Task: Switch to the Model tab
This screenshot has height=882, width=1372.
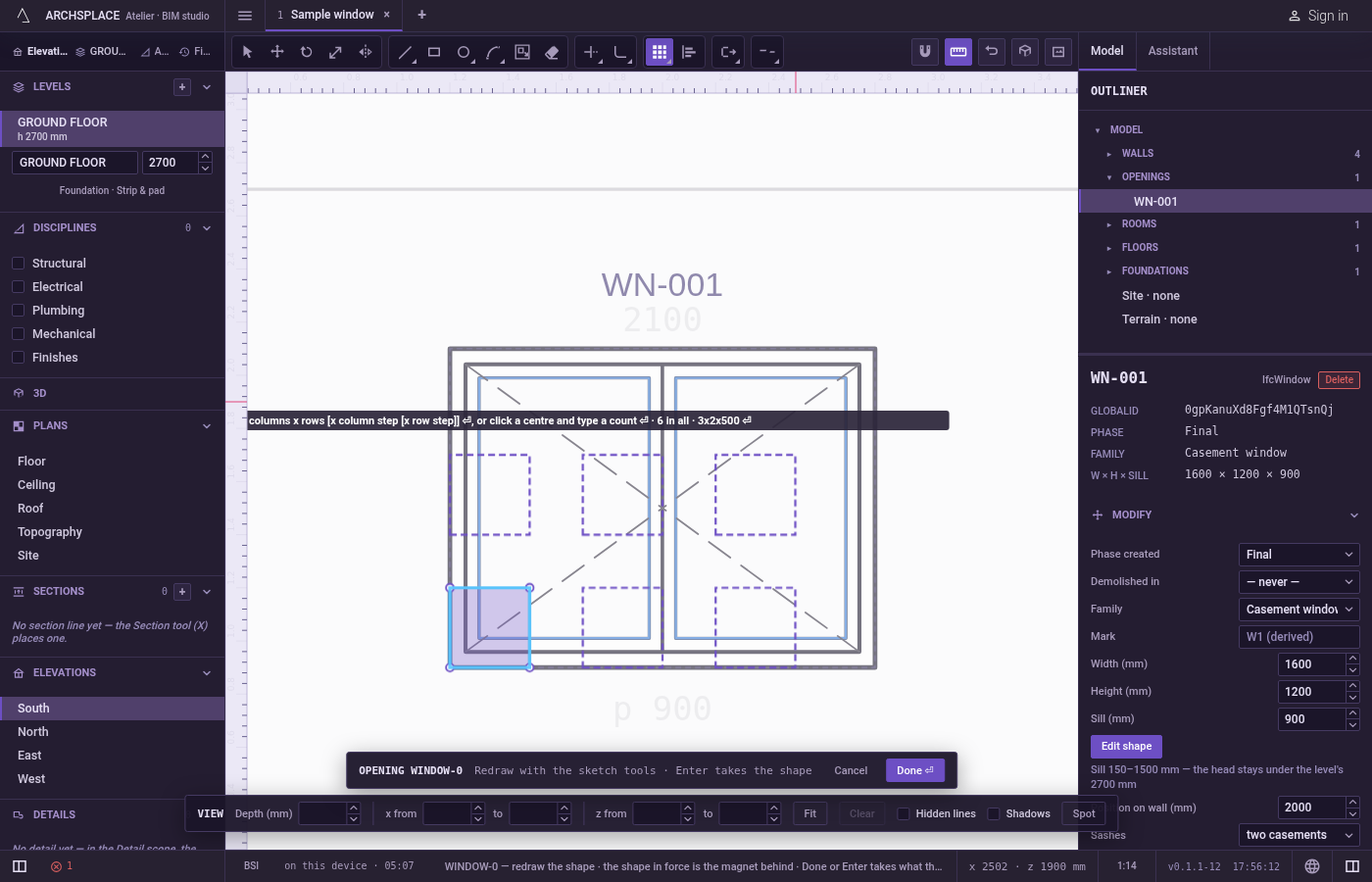Action: click(x=1107, y=51)
